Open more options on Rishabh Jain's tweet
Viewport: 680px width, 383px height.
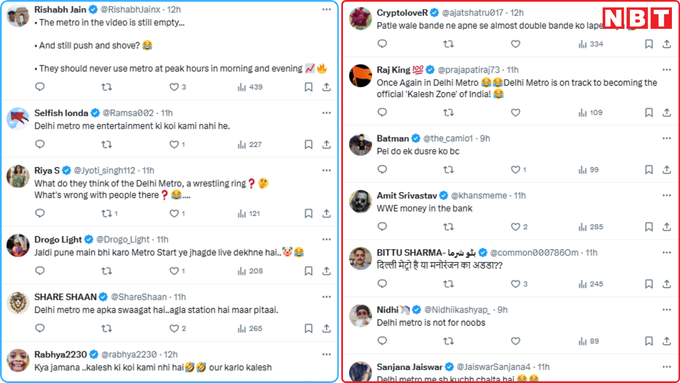tap(327, 9)
